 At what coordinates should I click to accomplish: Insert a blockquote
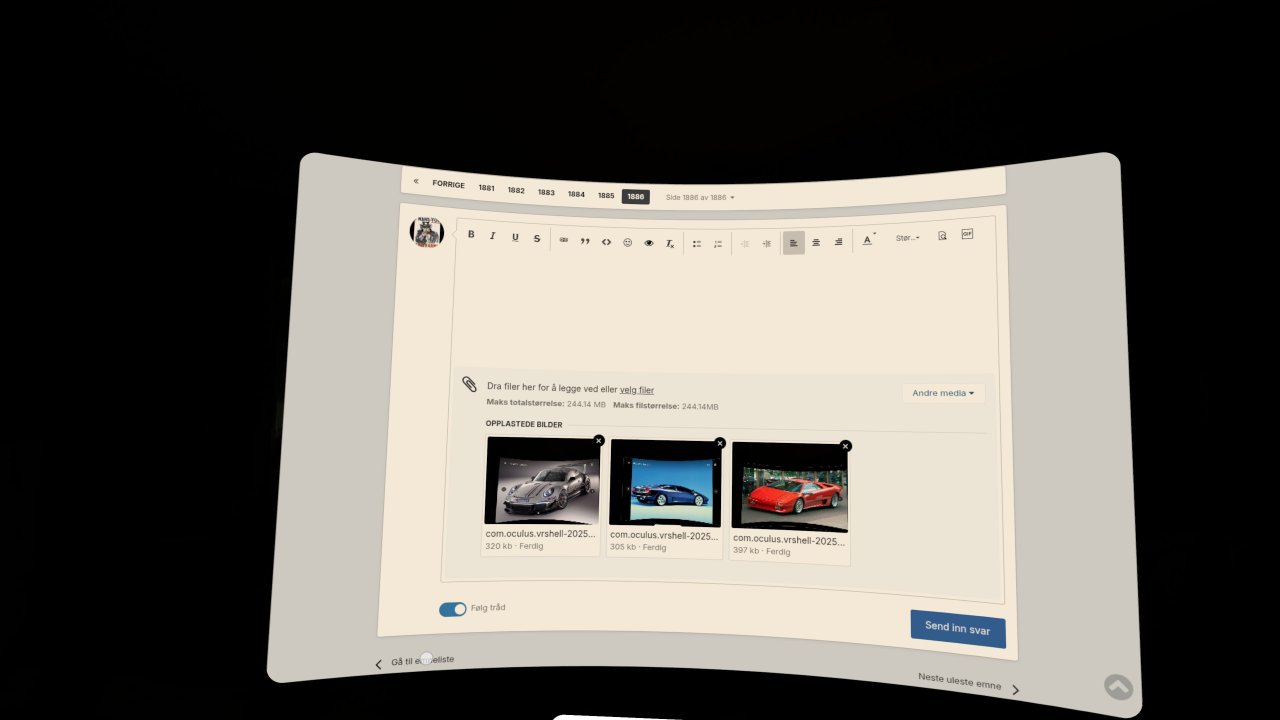585,241
